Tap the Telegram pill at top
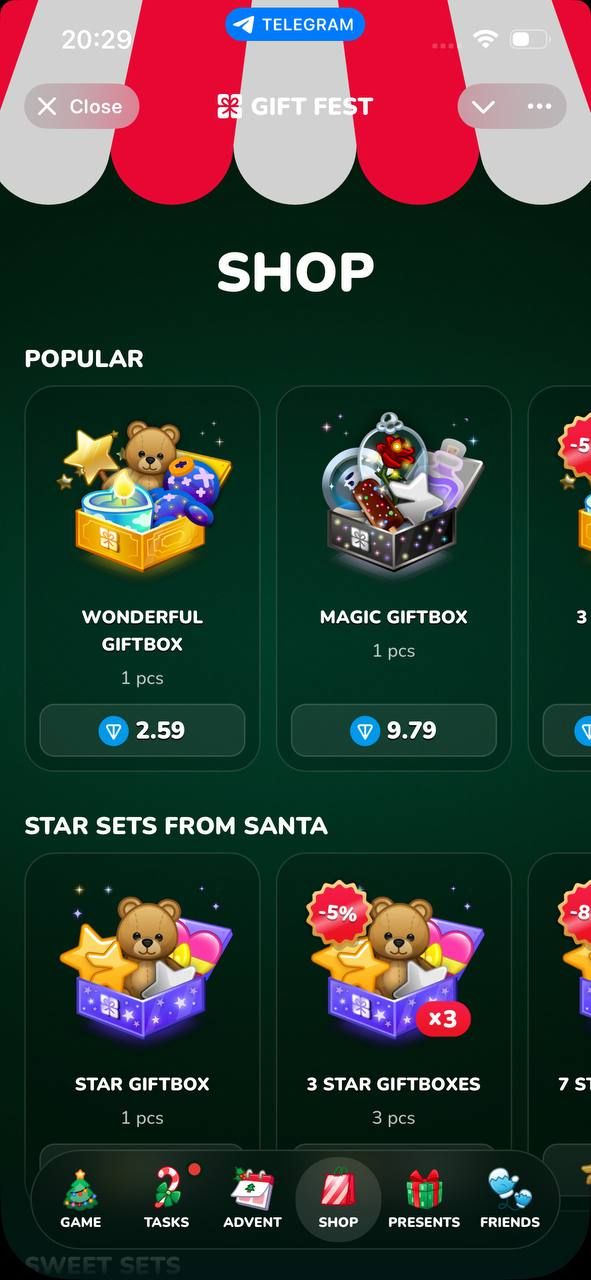591x1280 pixels. (x=295, y=24)
